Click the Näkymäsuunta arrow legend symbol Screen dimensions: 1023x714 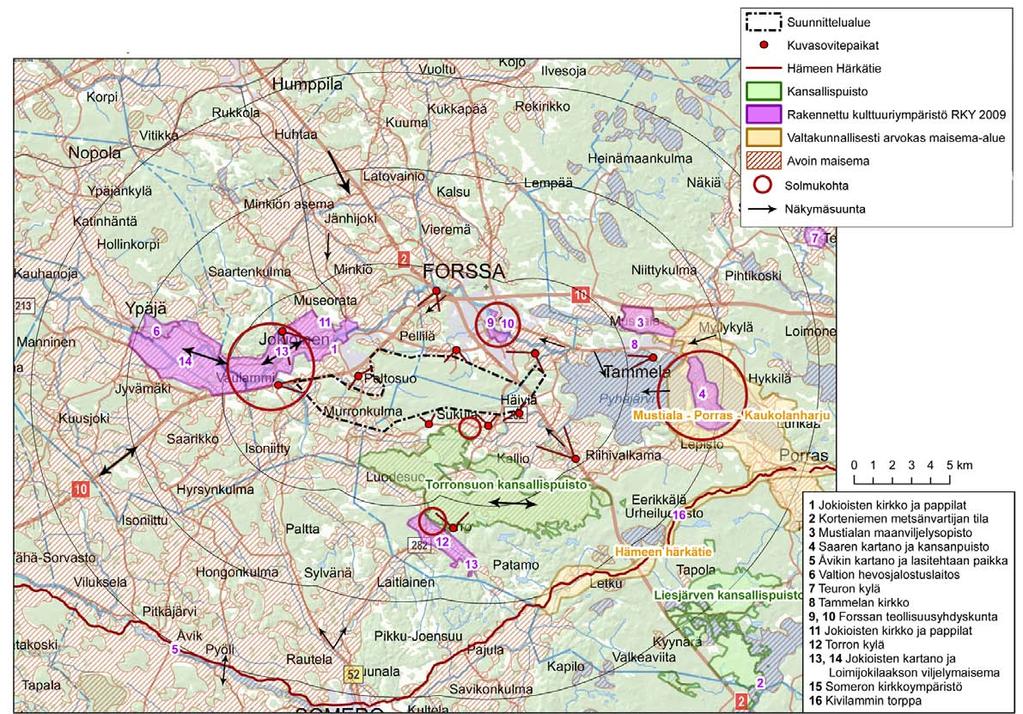(764, 210)
